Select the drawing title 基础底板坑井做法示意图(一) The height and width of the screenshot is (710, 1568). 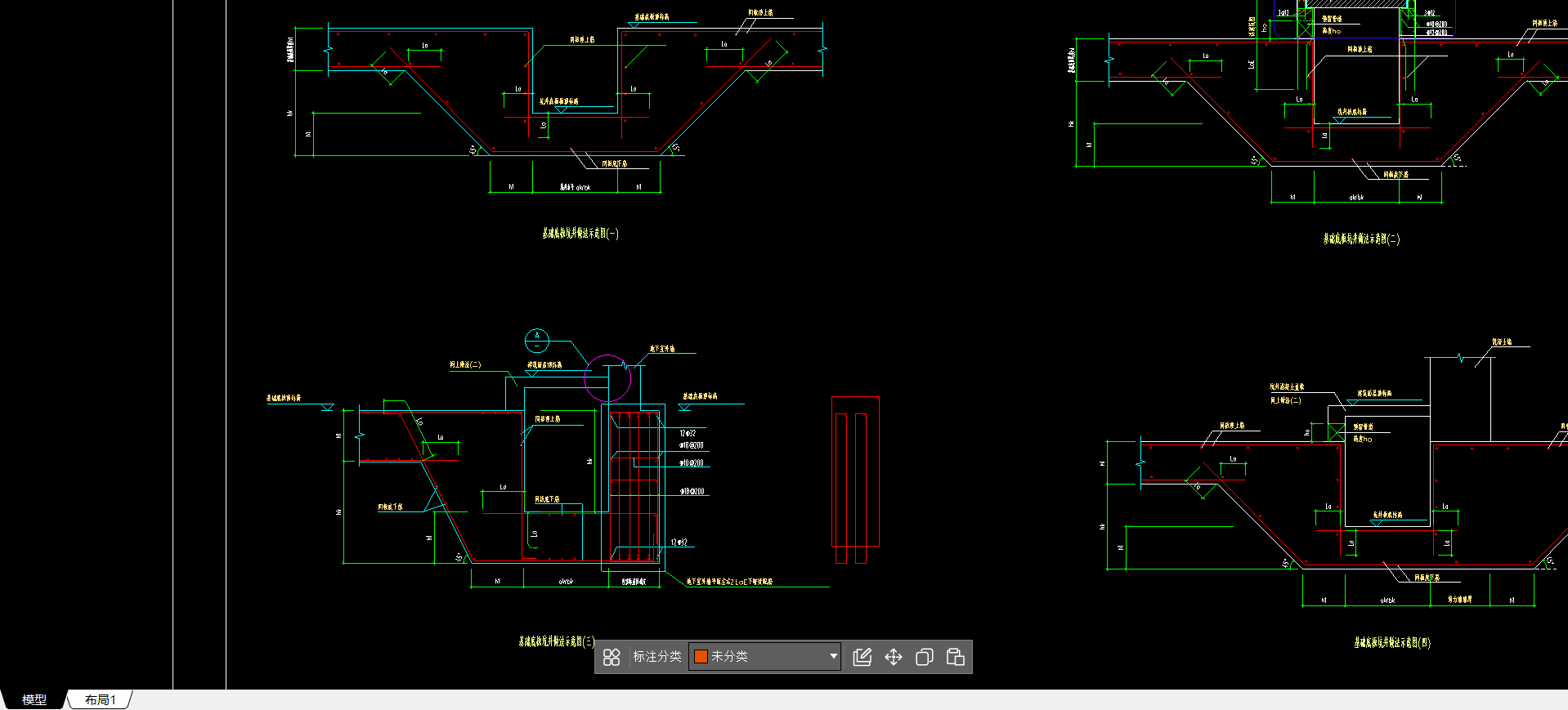(x=580, y=234)
